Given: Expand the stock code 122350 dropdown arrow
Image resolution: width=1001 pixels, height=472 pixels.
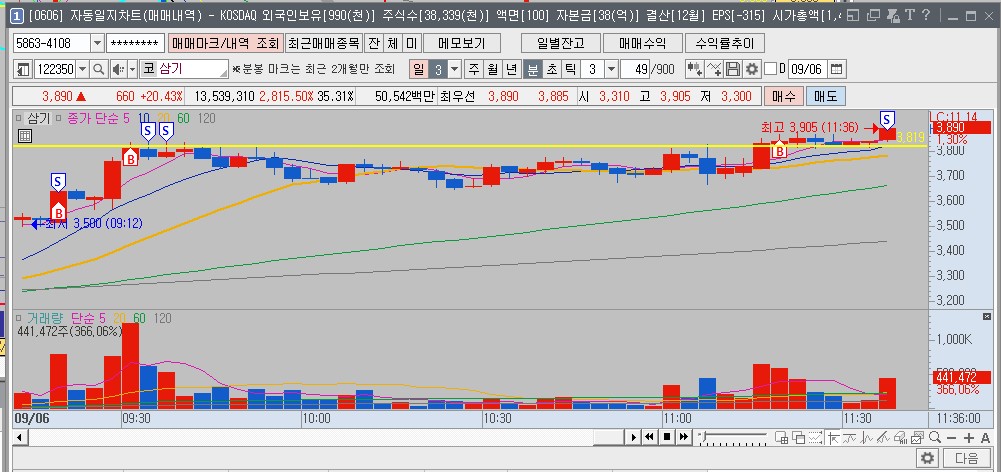Looking at the screenshot, I should [x=84, y=69].
